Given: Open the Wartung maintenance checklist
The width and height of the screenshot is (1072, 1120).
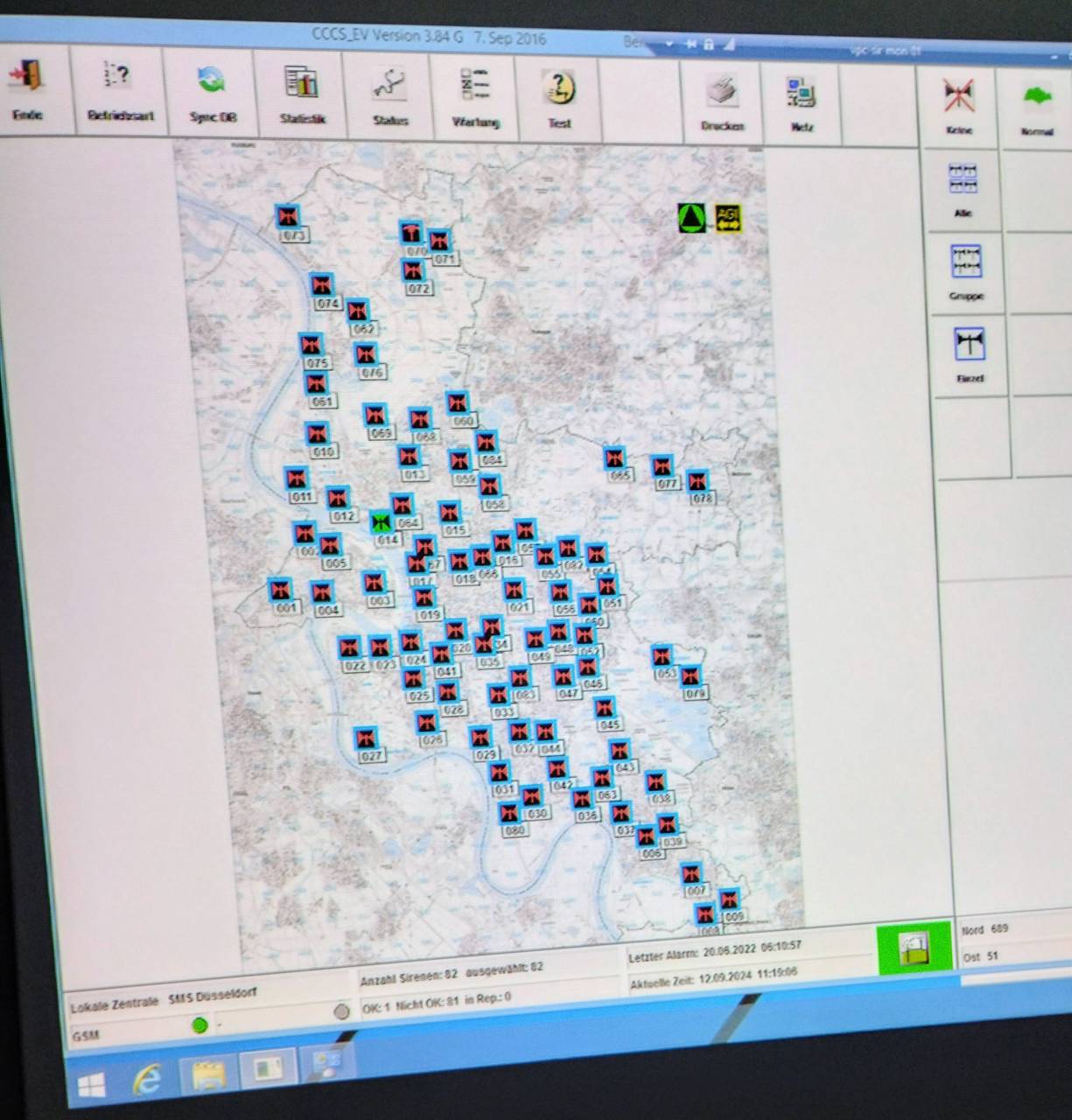Looking at the screenshot, I should pos(475,88).
